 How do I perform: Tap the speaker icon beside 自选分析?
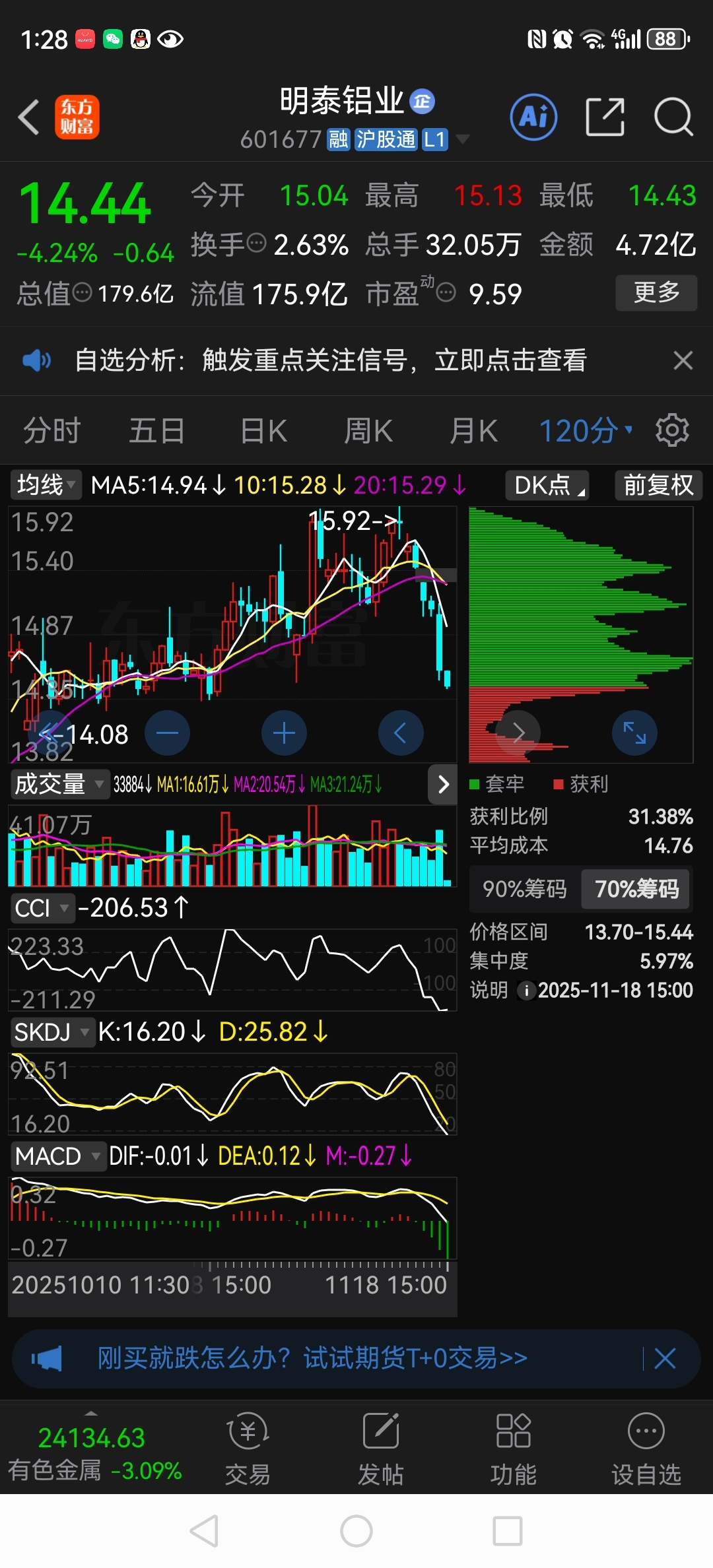[x=36, y=360]
